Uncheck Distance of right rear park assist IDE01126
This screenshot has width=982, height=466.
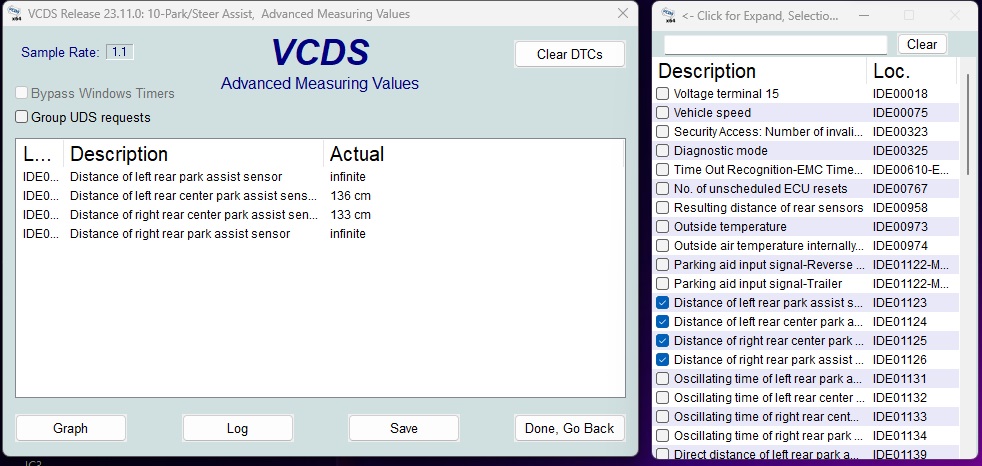663,360
